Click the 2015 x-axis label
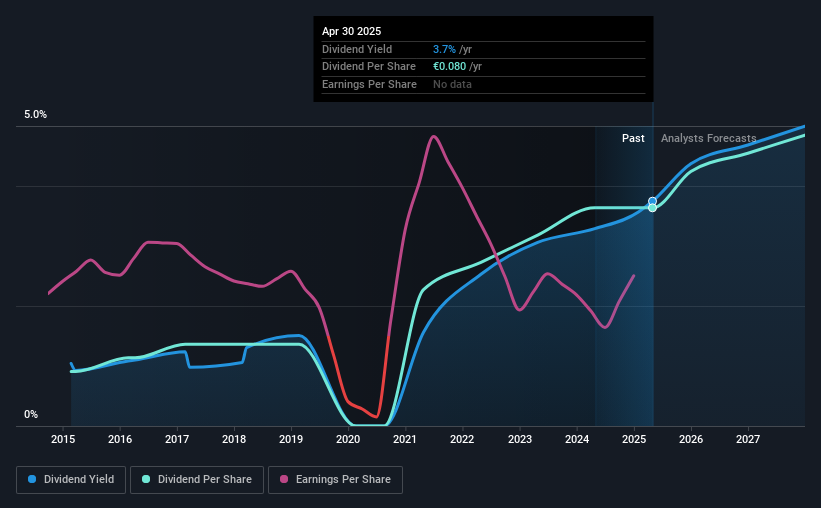This screenshot has width=821, height=508. tap(63, 439)
